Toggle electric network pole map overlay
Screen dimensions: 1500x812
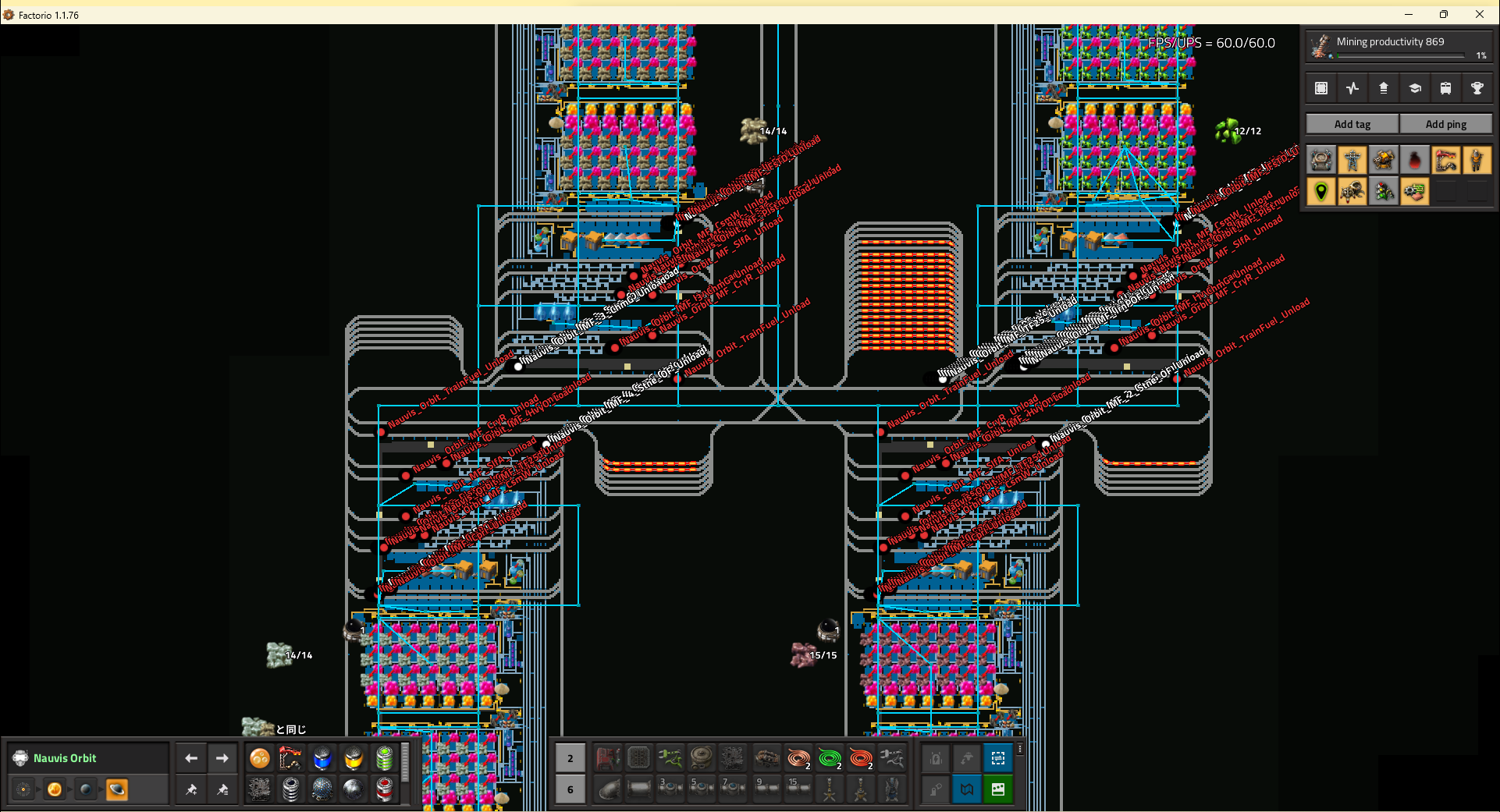tap(1352, 160)
